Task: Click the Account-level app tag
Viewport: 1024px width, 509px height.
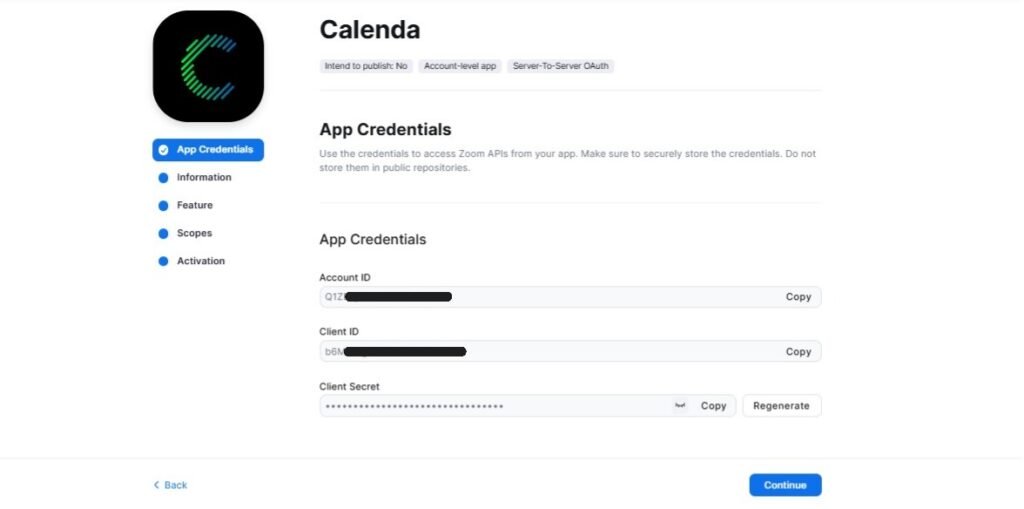Action: pyautogui.click(x=460, y=66)
